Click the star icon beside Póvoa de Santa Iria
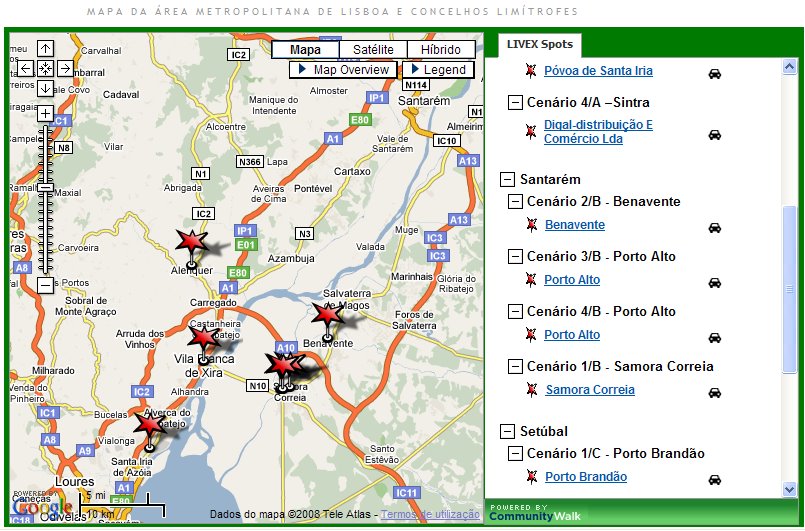The height and width of the screenshot is (531, 805). click(x=531, y=70)
